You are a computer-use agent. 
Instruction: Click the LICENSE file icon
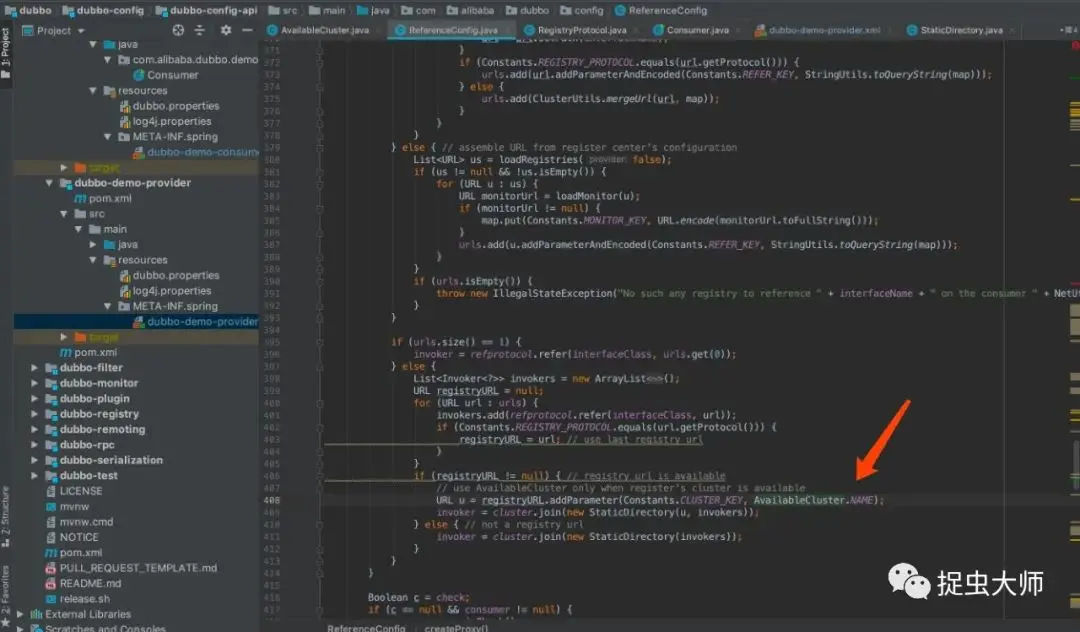(50, 491)
